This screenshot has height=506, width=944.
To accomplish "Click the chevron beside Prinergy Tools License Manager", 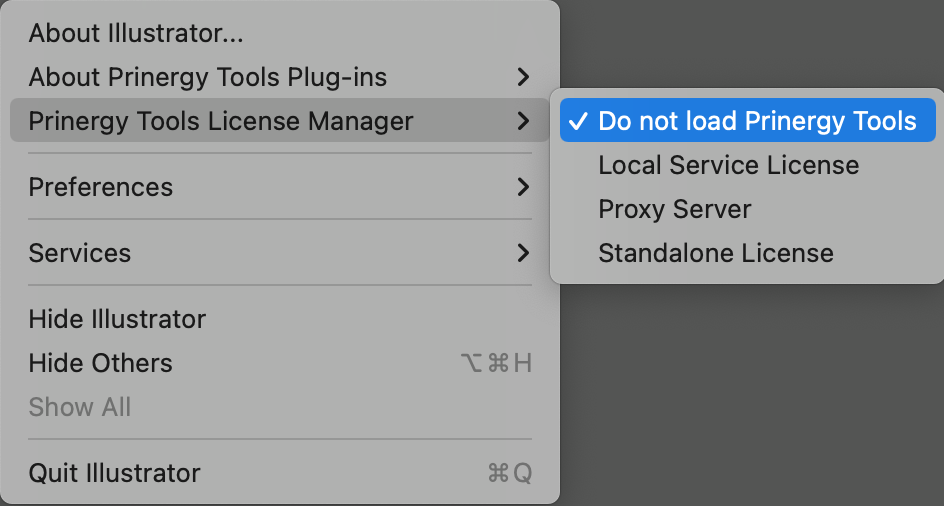I will tap(523, 121).
